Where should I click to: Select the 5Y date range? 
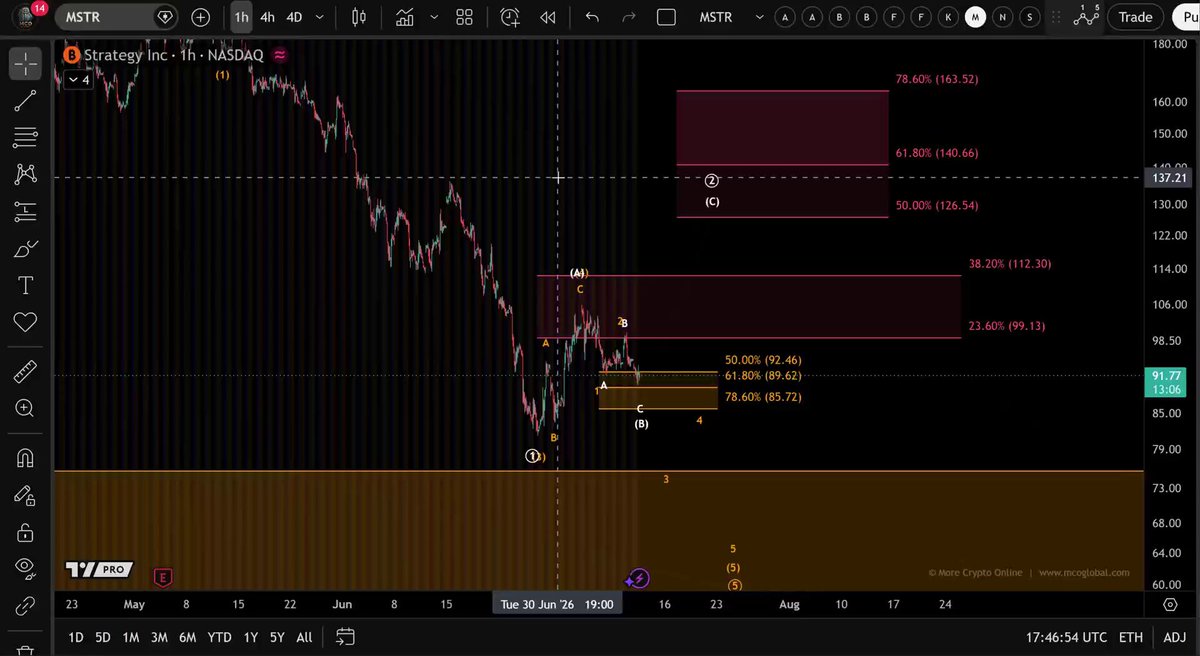[x=278, y=637]
